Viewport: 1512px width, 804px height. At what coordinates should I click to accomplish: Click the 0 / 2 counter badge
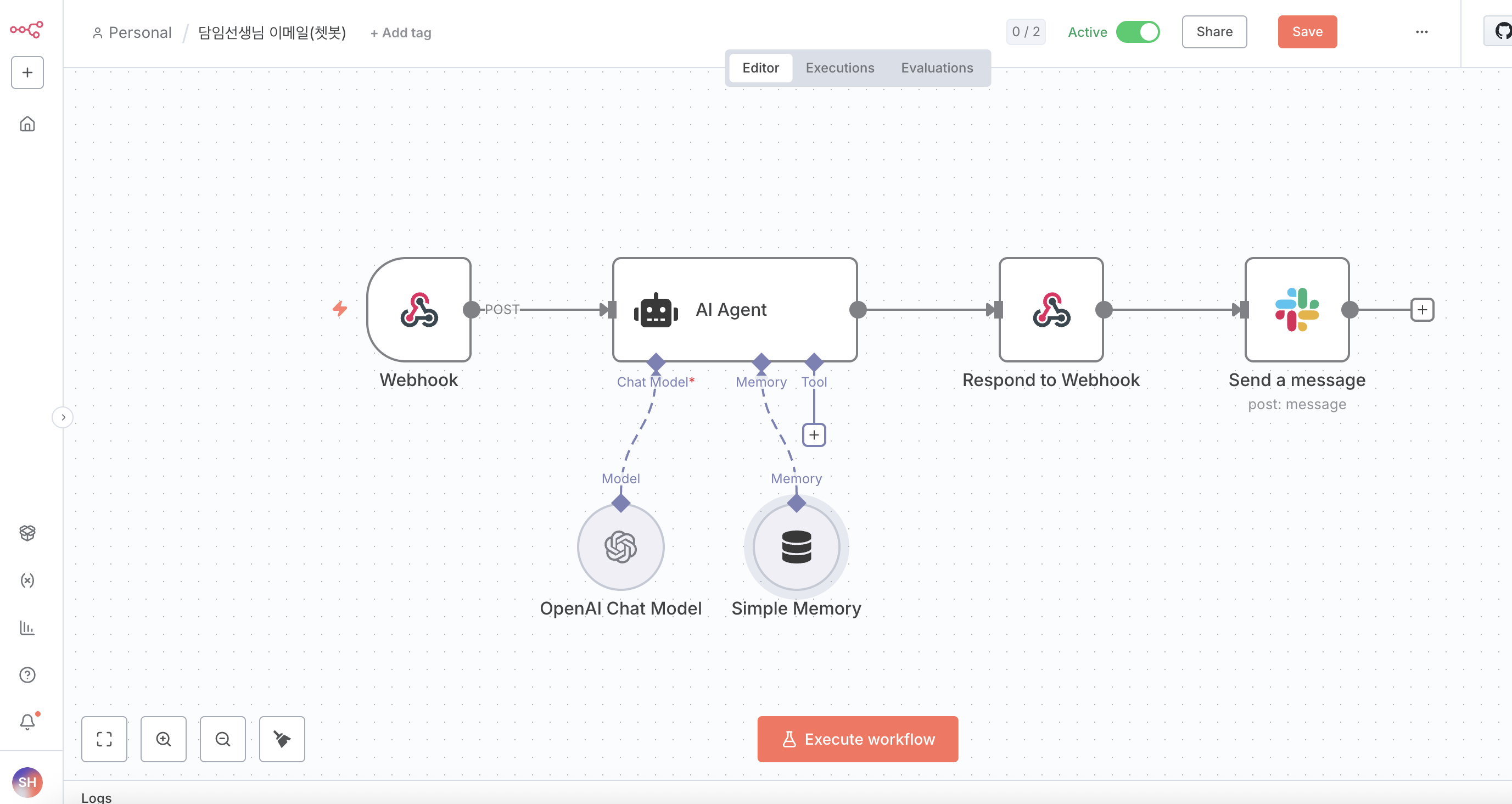pos(1026,32)
